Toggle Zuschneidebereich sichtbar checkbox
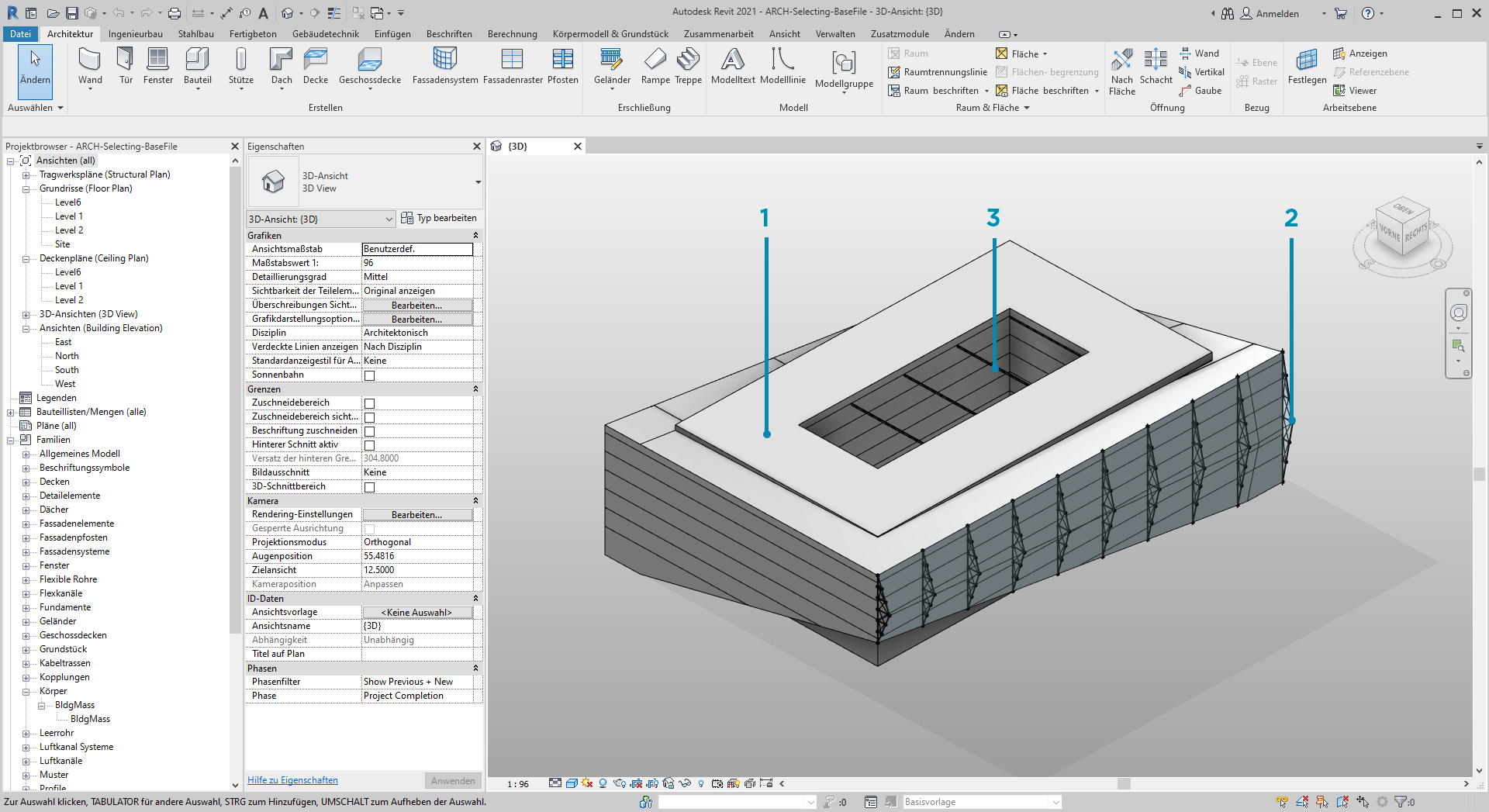The width and height of the screenshot is (1489, 812). (370, 417)
